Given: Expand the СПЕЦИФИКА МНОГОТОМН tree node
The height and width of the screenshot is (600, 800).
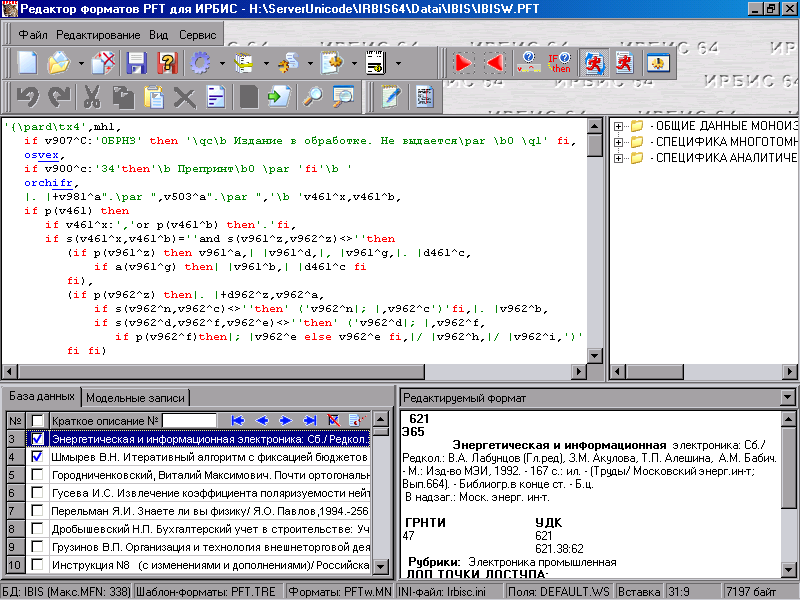Looking at the screenshot, I should point(619,143).
